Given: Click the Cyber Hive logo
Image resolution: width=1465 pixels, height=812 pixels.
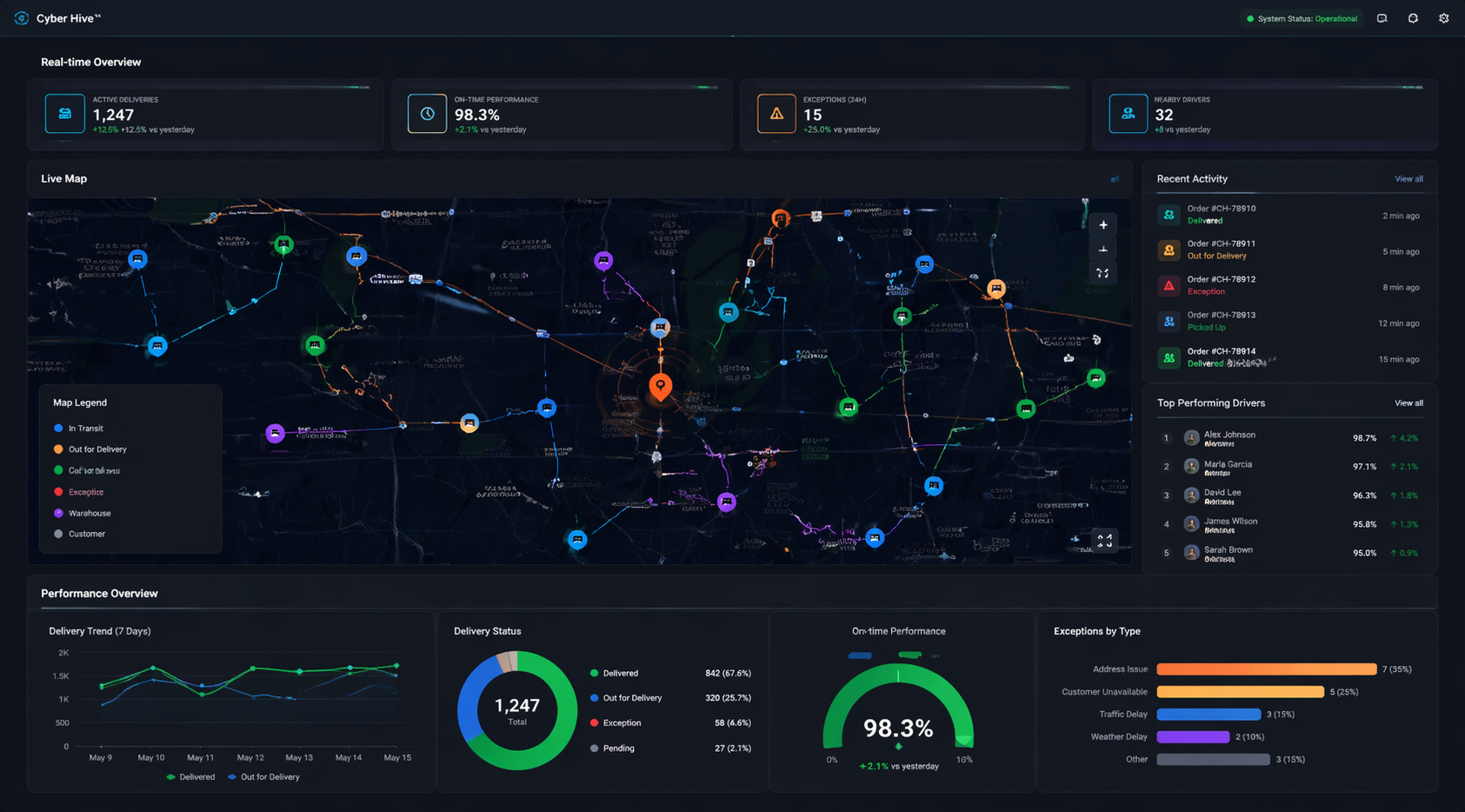Looking at the screenshot, I should pyautogui.click(x=22, y=18).
